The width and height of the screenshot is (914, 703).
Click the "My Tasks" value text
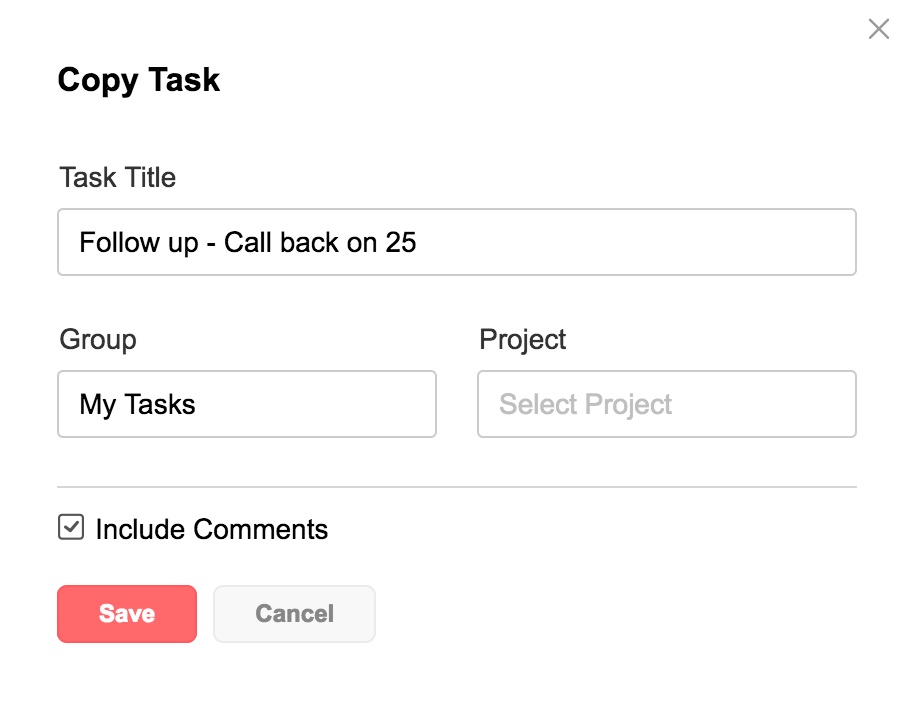pos(137,405)
